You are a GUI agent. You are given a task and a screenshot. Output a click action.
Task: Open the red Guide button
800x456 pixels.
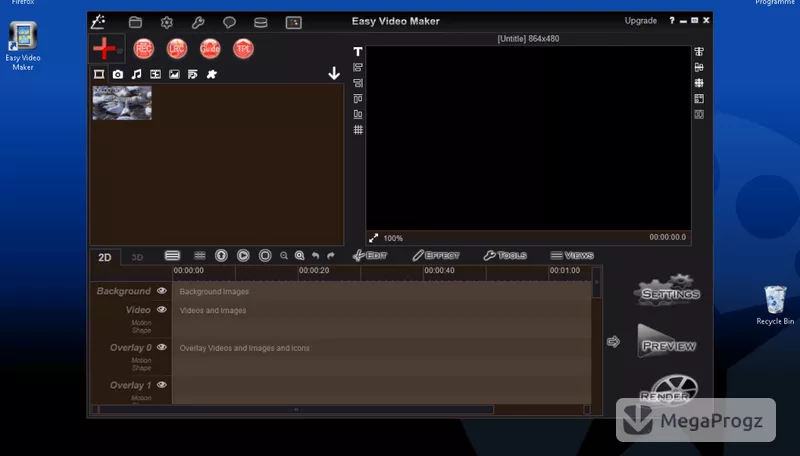tap(210, 48)
